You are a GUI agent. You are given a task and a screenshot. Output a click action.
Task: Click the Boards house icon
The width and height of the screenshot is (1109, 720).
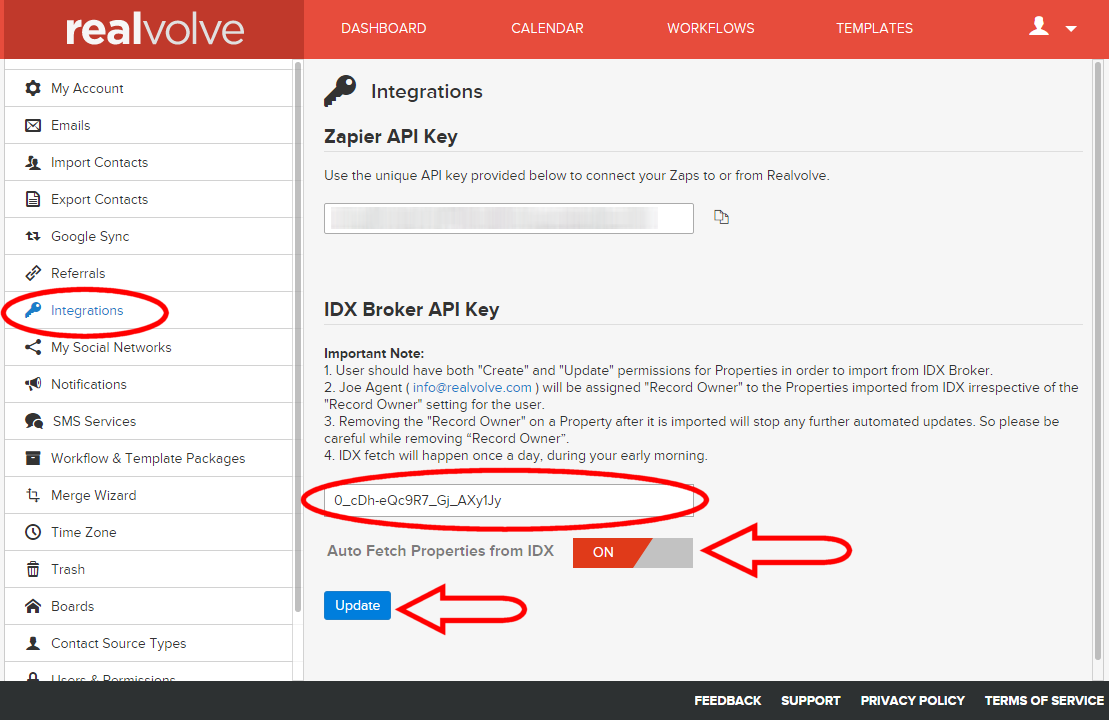tap(33, 606)
